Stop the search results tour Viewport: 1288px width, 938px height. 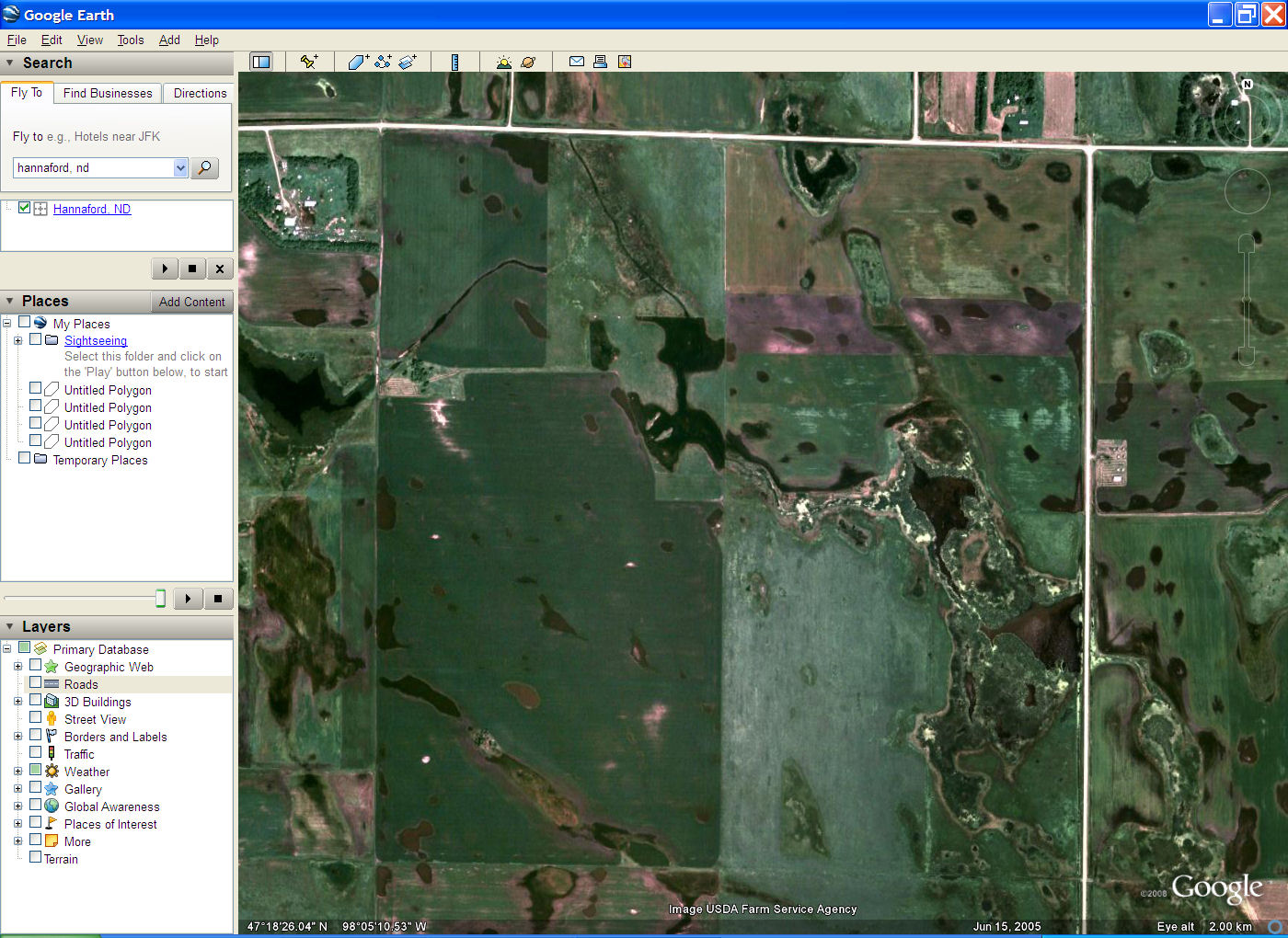pos(191,269)
